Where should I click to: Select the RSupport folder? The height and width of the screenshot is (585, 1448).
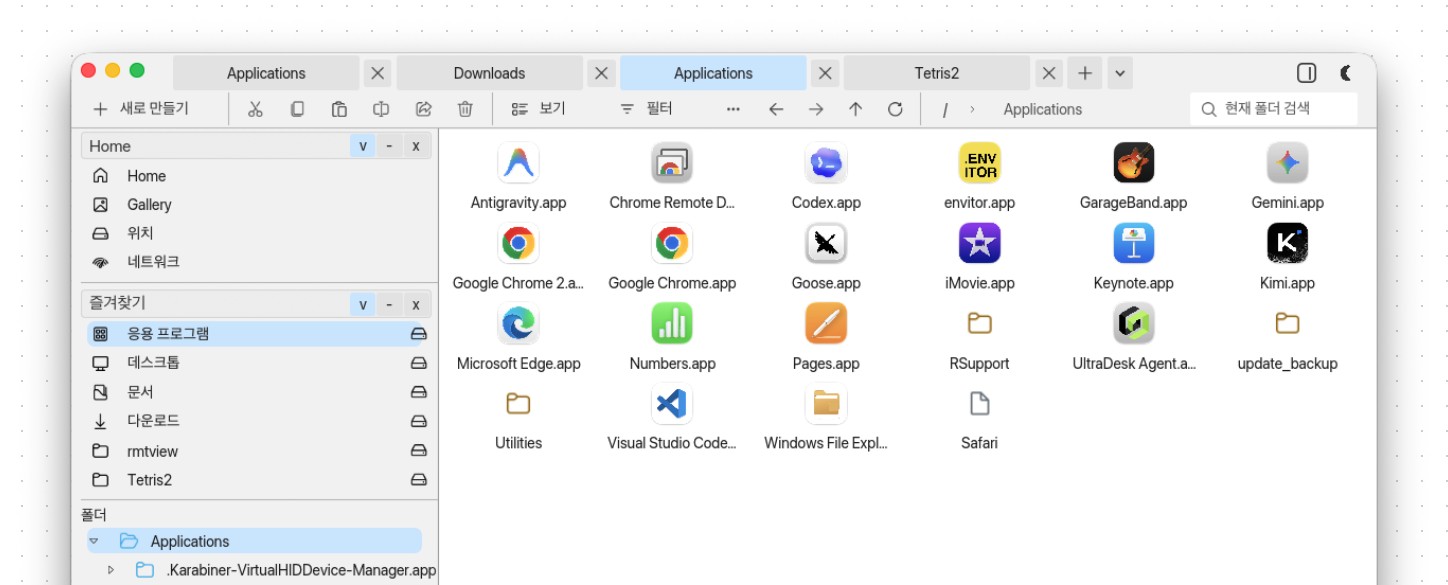tap(979, 323)
